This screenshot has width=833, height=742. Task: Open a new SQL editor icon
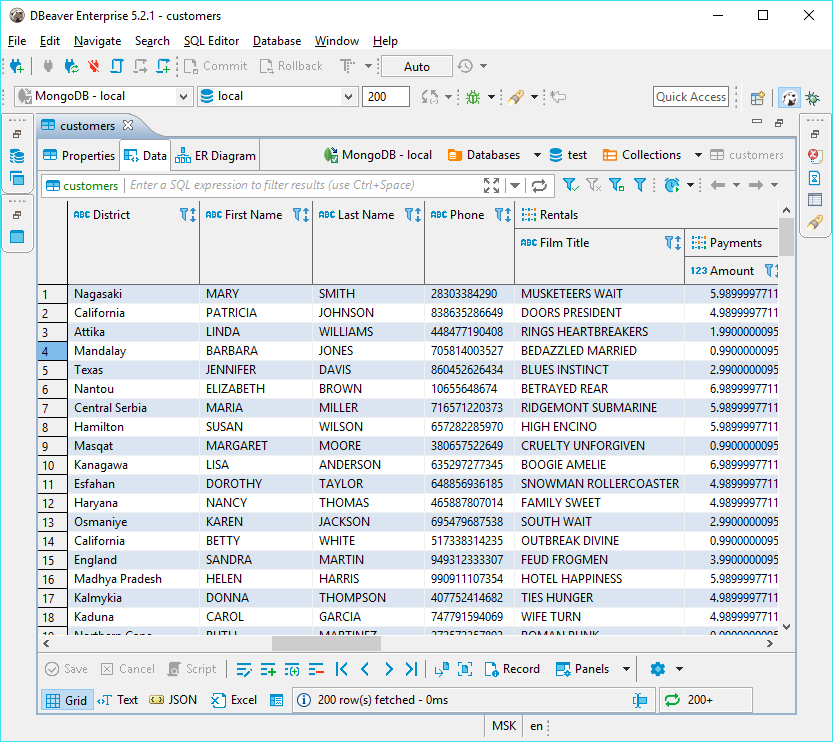pyautogui.click(x=165, y=66)
